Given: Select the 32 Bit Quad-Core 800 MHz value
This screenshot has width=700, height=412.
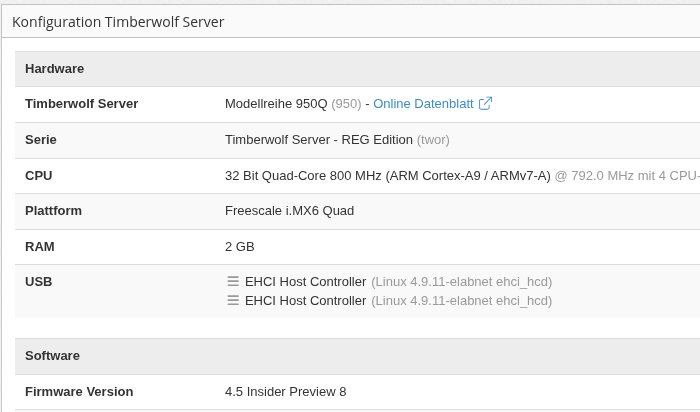Looking at the screenshot, I should coord(388,176).
